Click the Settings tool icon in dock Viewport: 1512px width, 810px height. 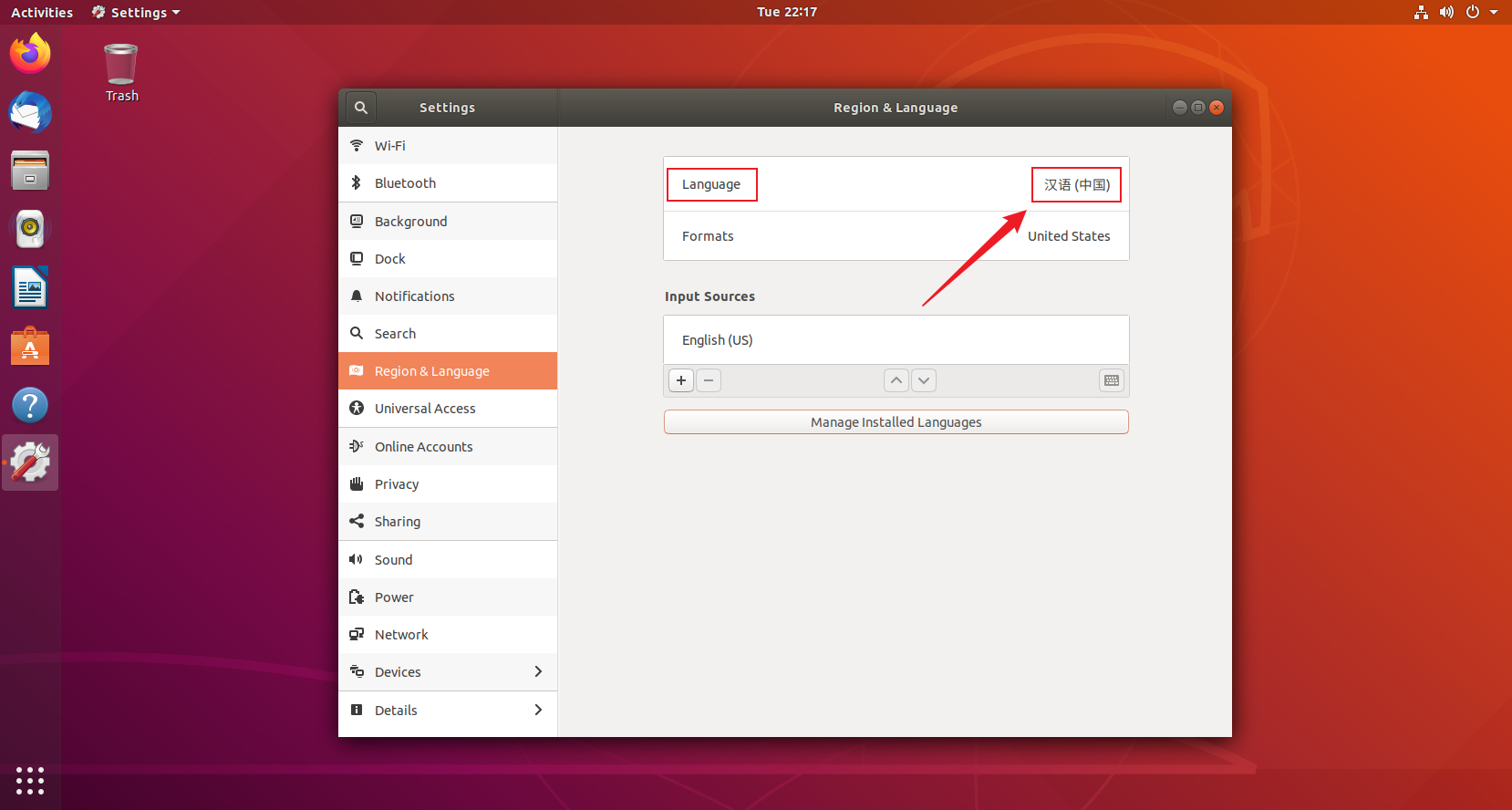(30, 462)
